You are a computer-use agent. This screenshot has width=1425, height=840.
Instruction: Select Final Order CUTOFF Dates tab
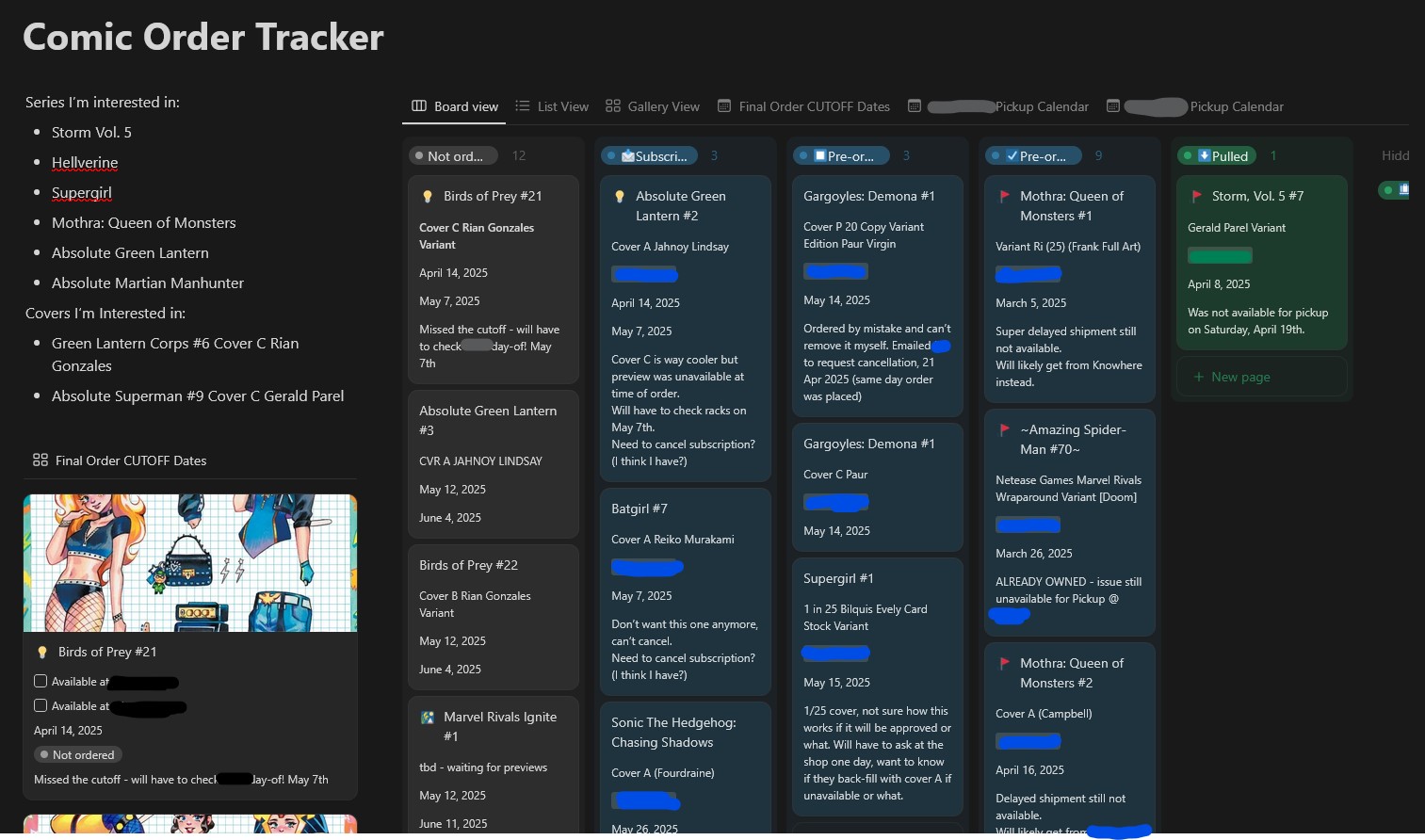[x=803, y=106]
